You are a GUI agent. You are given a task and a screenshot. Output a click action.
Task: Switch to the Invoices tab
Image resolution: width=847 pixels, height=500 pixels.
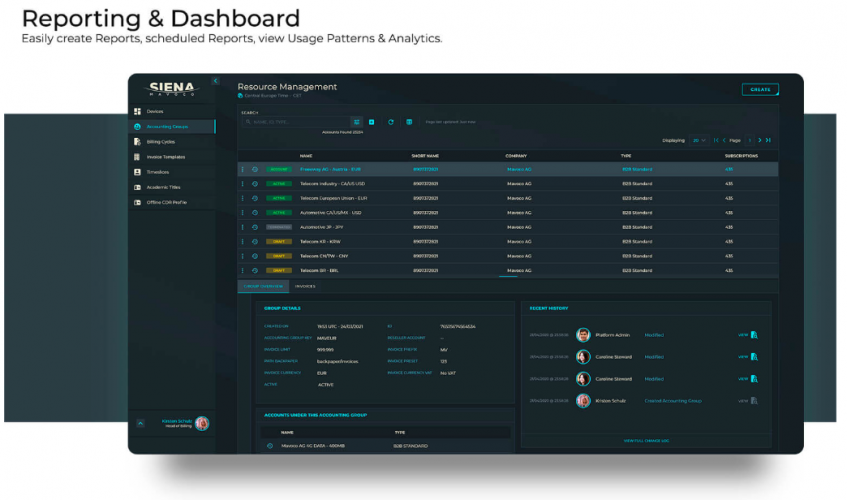305,286
